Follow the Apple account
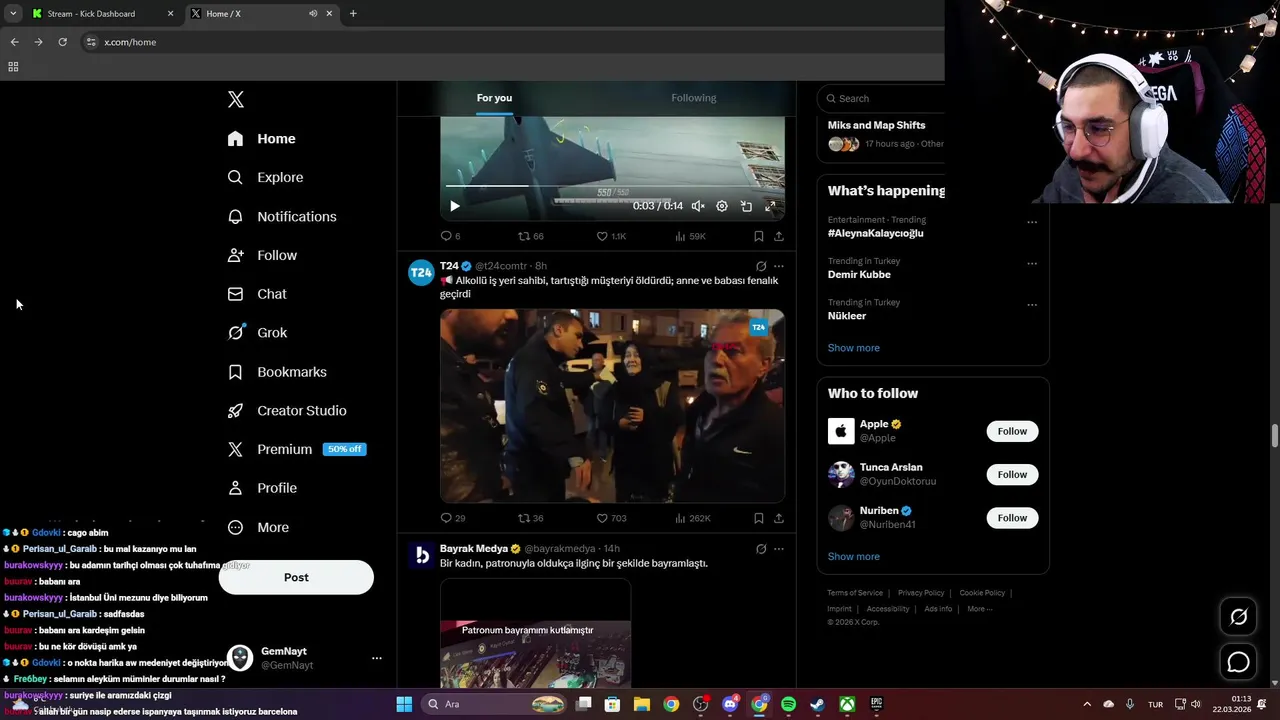 click(x=1012, y=431)
